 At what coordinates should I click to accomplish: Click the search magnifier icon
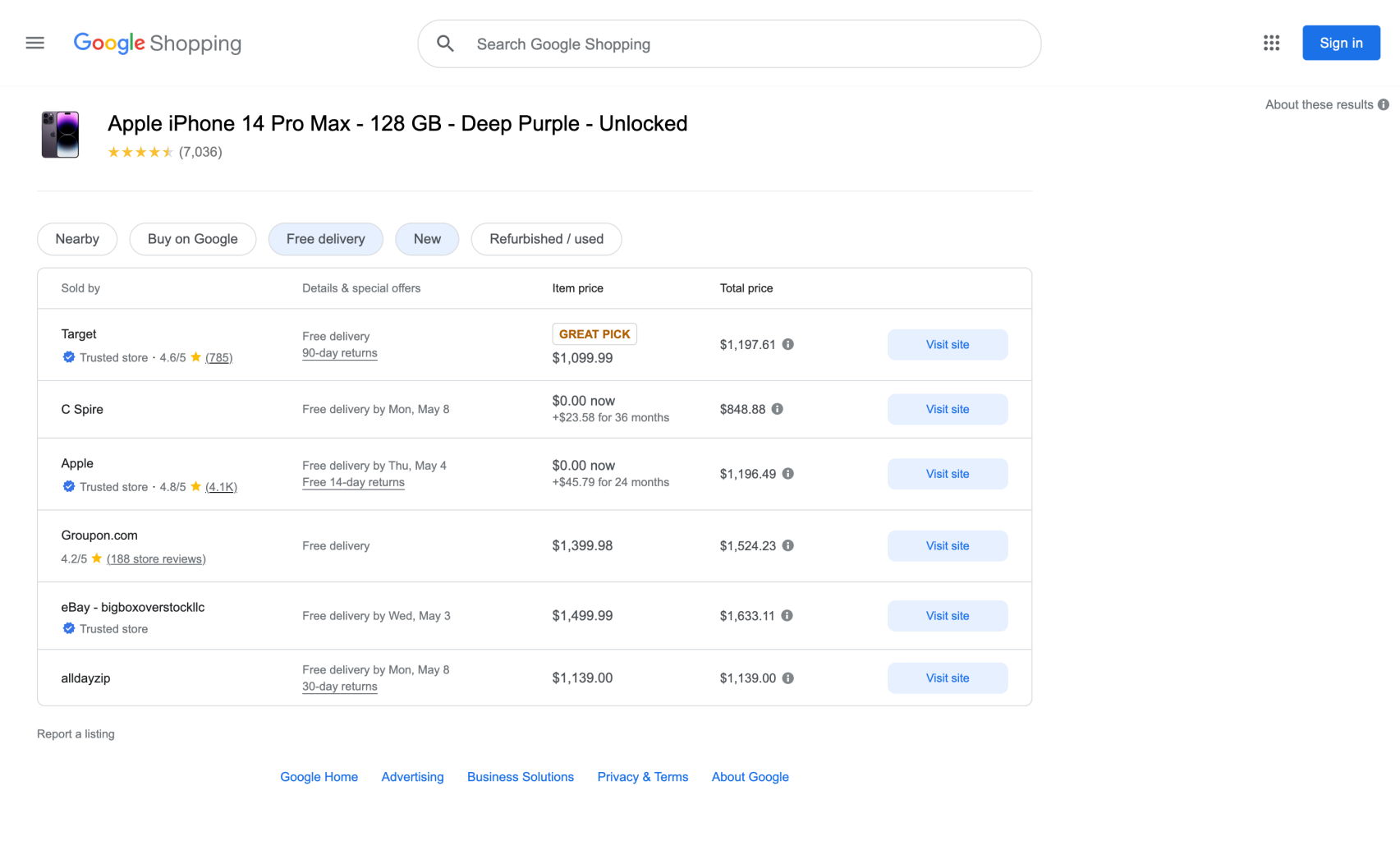coord(445,44)
